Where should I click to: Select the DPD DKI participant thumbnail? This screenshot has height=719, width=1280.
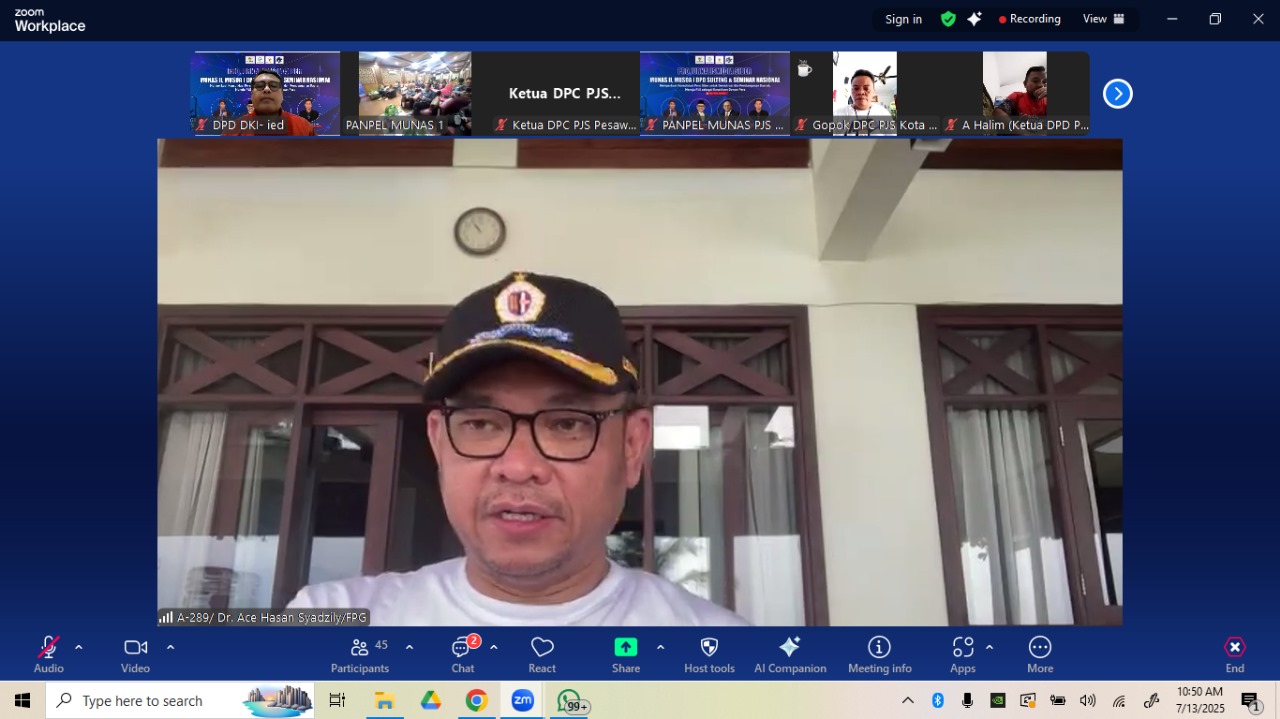point(265,93)
